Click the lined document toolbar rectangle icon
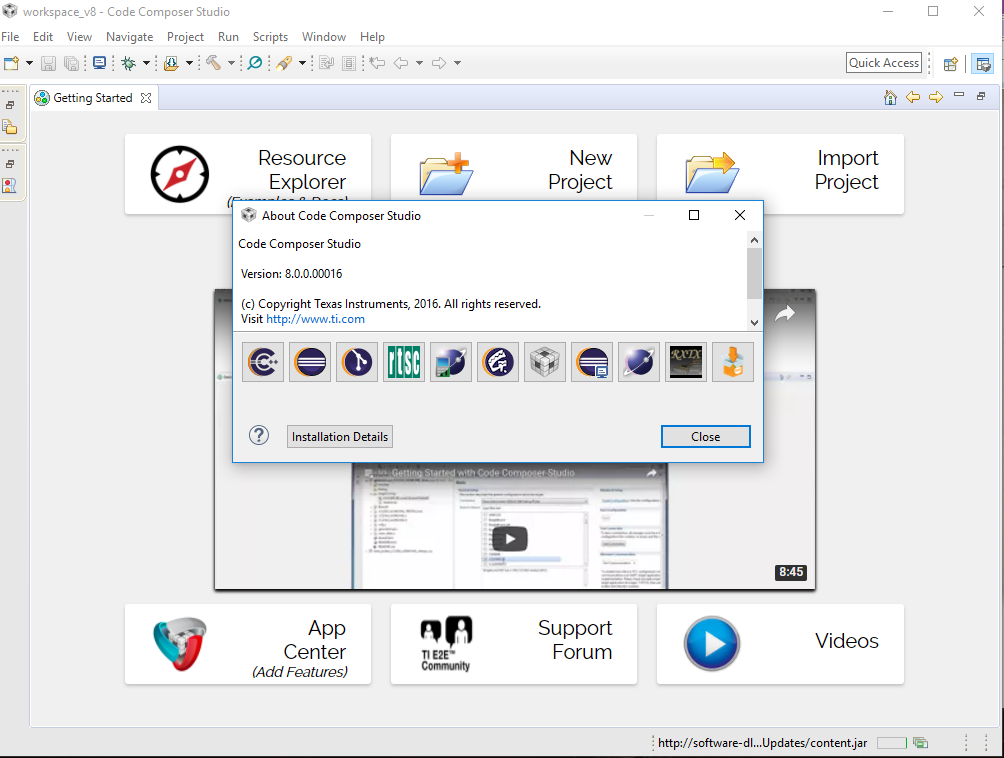Screen dimensions: 1004x758 tap(349, 63)
